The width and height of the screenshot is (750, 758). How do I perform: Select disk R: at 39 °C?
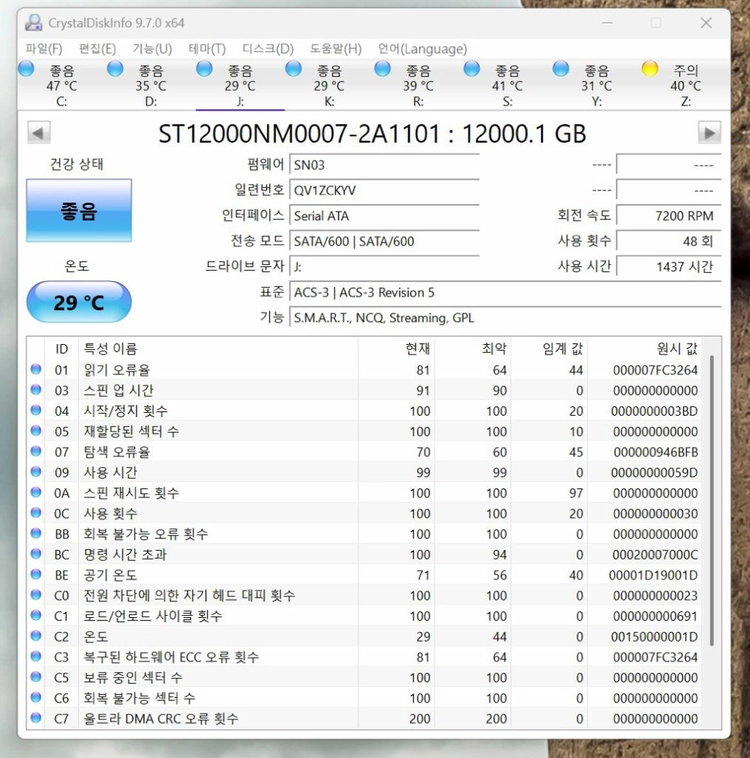(x=418, y=85)
